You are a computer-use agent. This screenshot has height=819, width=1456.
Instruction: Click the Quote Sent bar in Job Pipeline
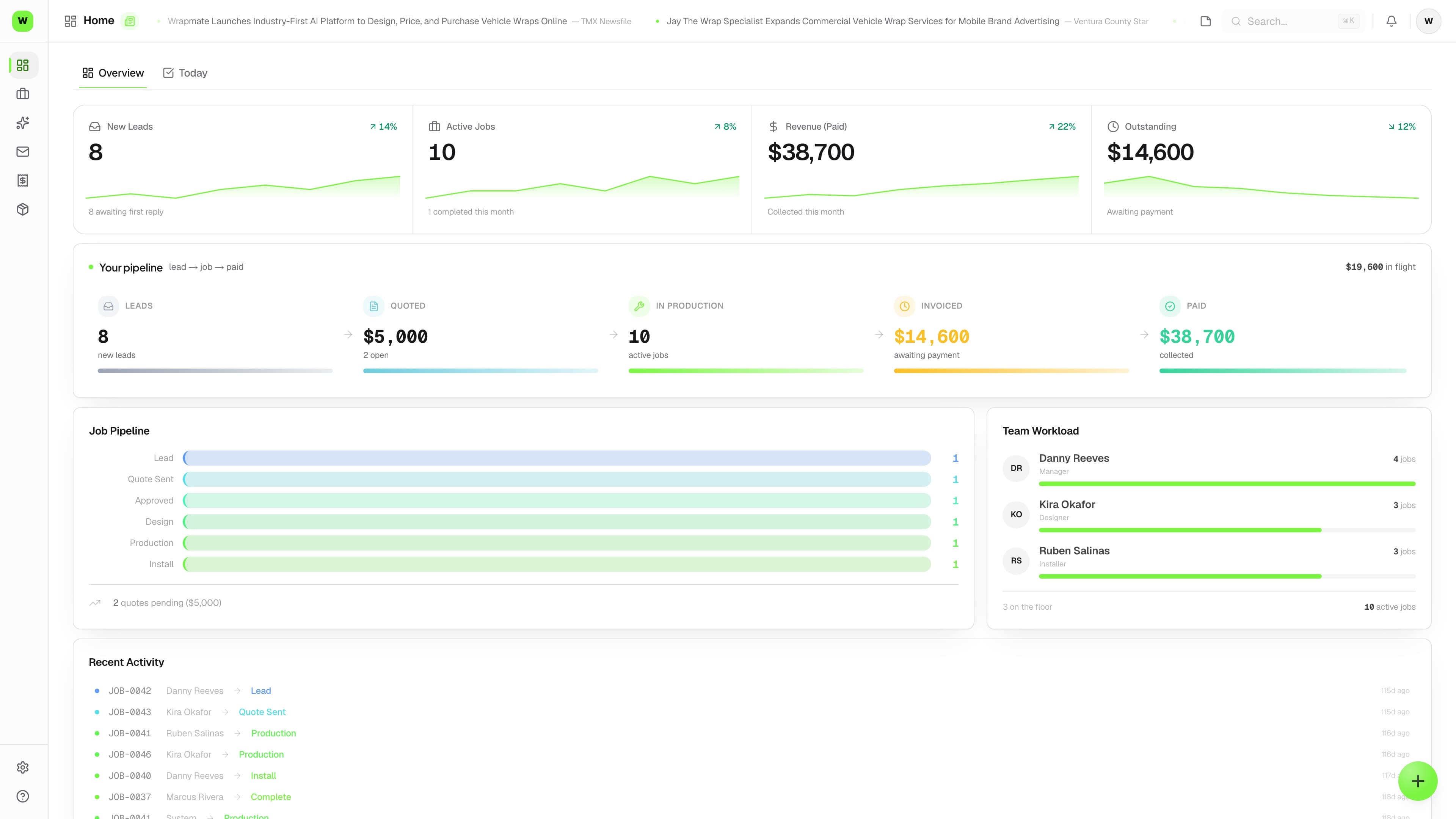click(557, 479)
